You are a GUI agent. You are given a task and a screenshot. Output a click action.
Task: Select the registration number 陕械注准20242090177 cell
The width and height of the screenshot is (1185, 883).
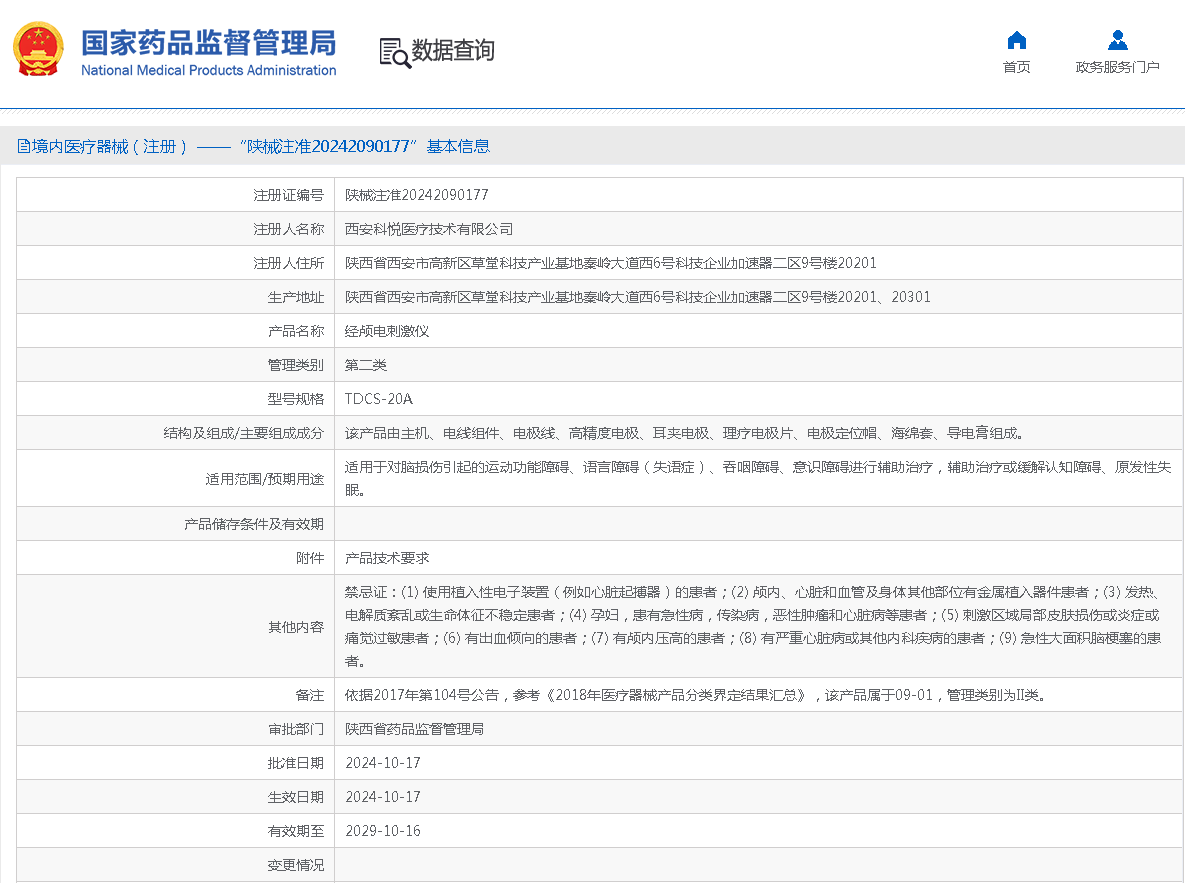(417, 195)
